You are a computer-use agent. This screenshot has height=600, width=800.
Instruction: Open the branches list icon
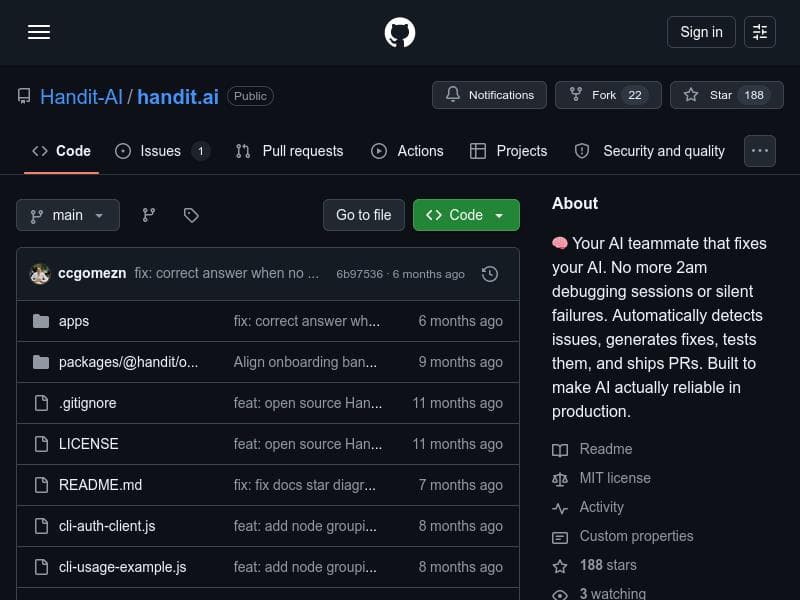click(x=149, y=215)
